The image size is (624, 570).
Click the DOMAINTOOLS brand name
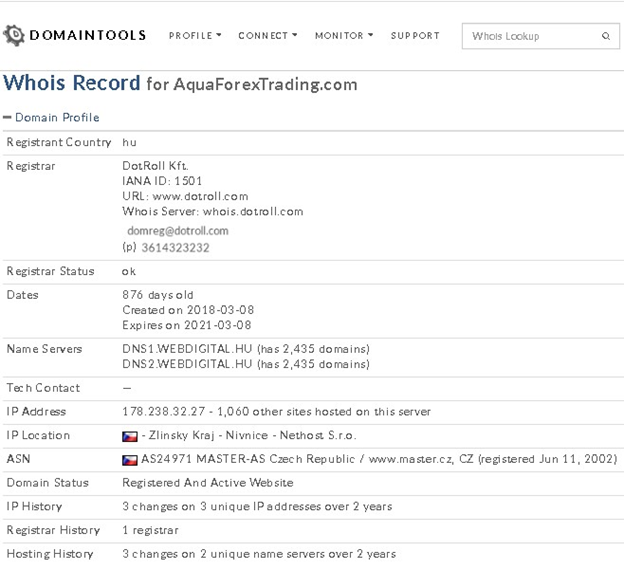(x=88, y=35)
